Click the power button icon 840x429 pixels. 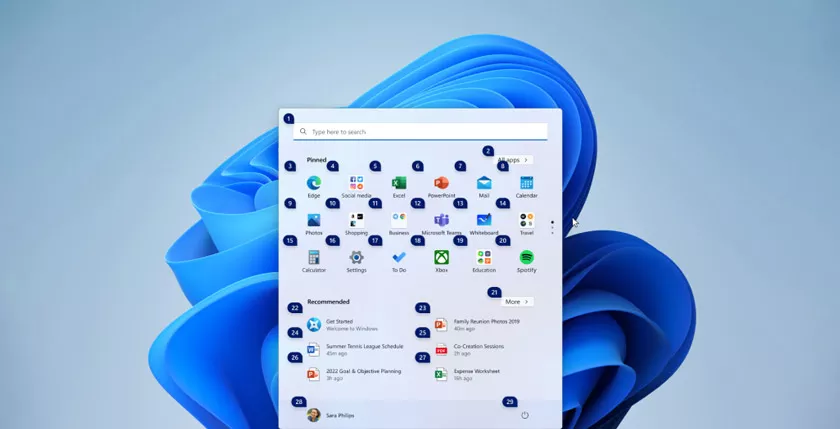(524, 415)
